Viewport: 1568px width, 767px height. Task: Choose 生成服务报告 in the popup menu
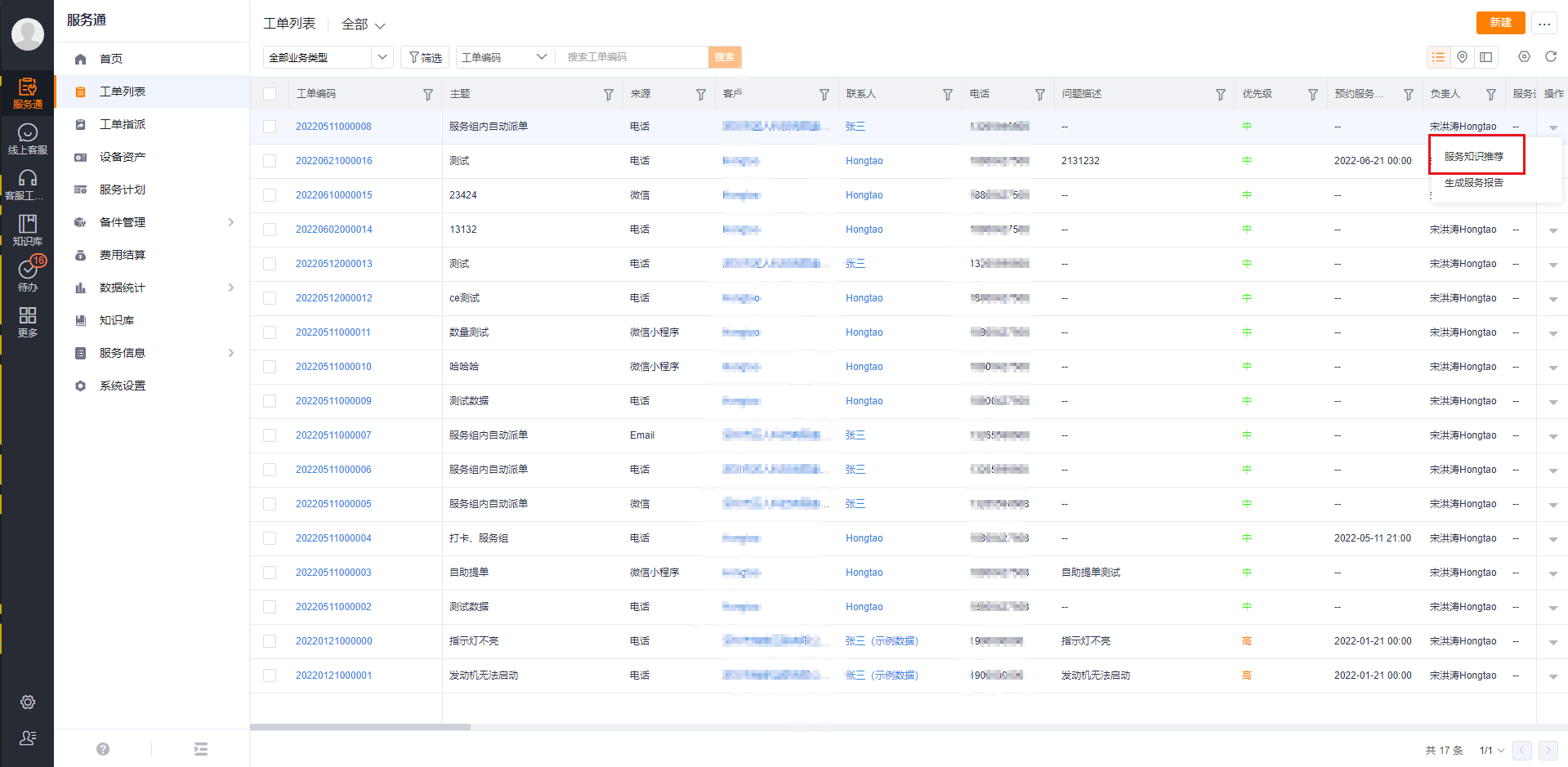[x=1473, y=183]
